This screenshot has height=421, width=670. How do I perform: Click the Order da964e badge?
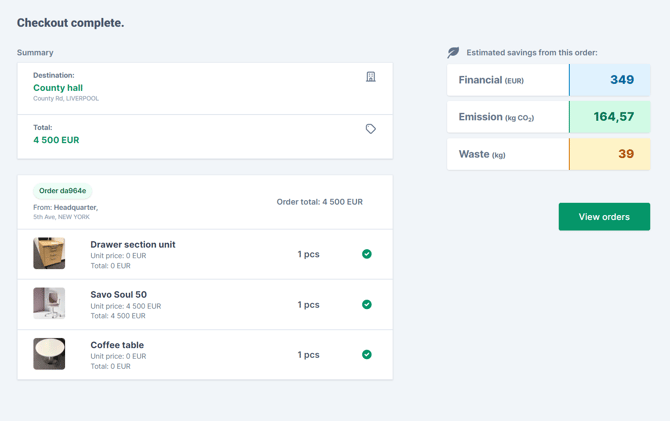62,191
